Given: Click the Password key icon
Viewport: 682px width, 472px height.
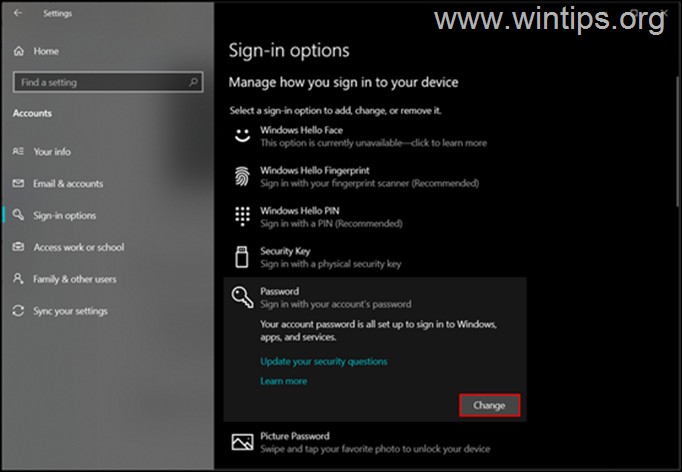Looking at the screenshot, I should [x=242, y=297].
